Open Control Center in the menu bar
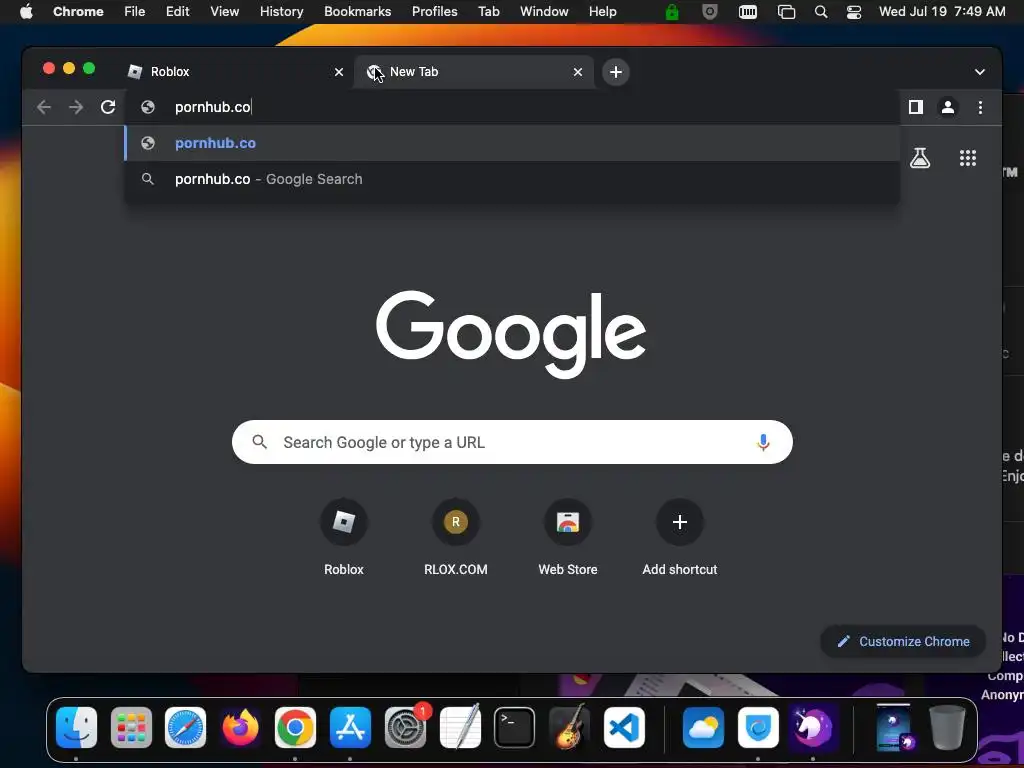 tap(854, 12)
